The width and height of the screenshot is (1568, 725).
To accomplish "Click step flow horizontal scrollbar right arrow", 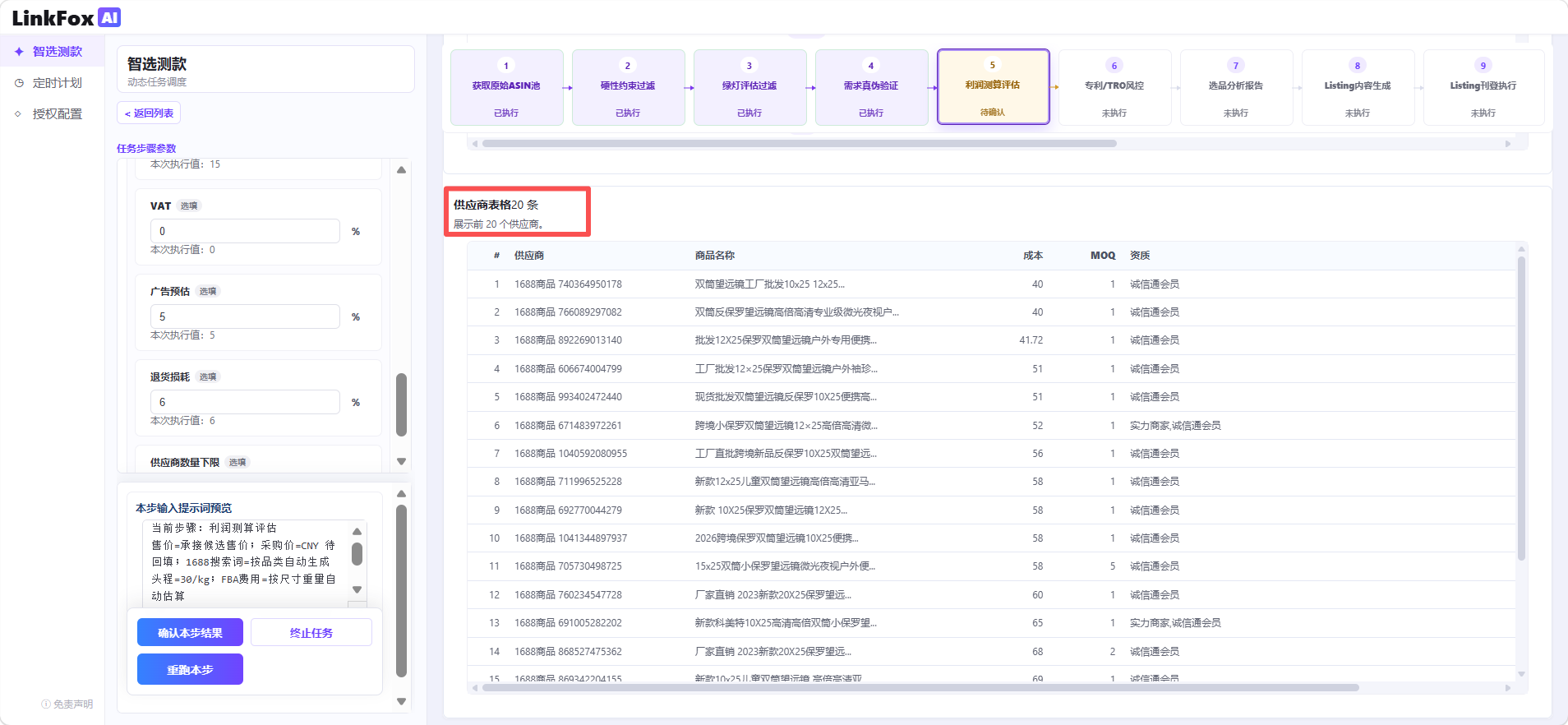I will (x=1508, y=144).
